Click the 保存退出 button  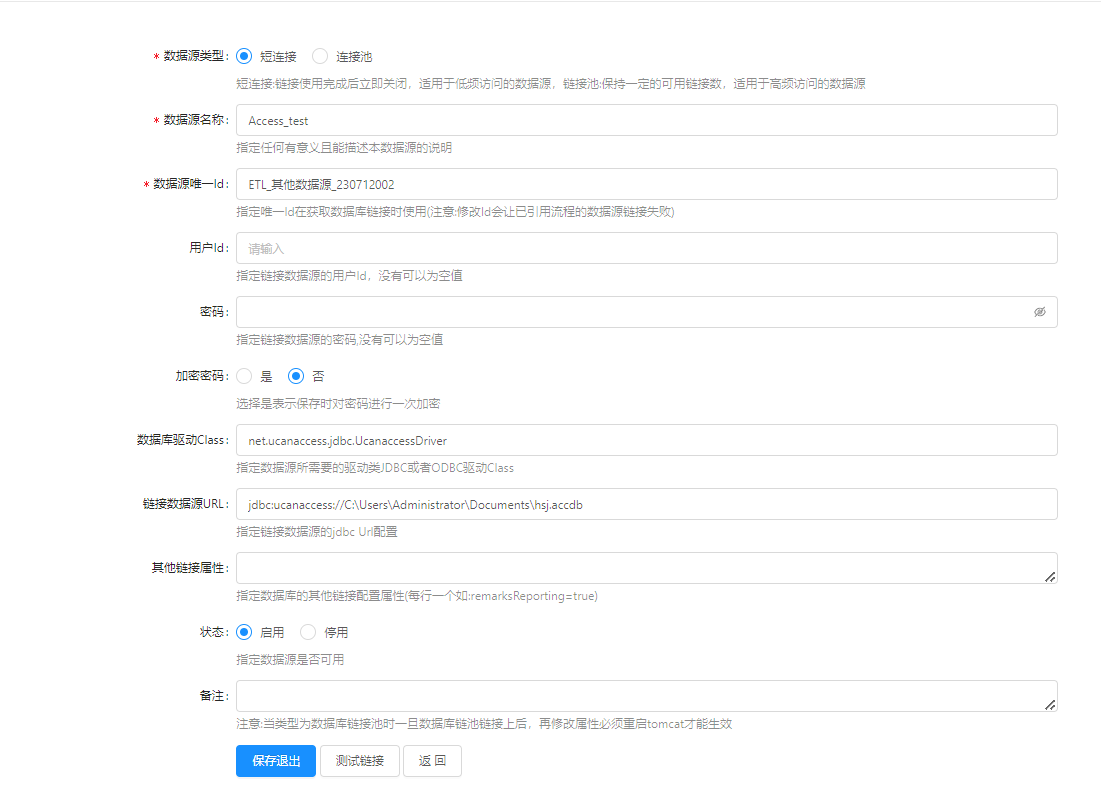(276, 761)
